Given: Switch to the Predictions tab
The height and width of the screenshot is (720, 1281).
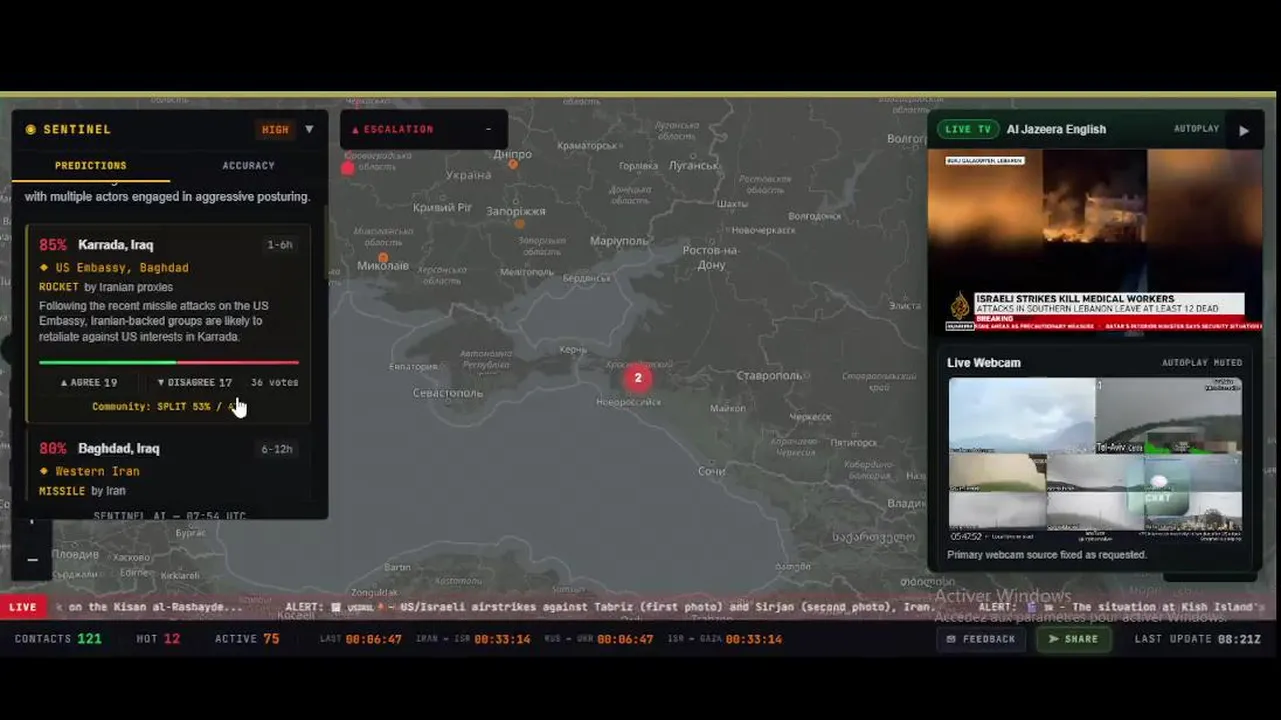Looking at the screenshot, I should [x=91, y=166].
